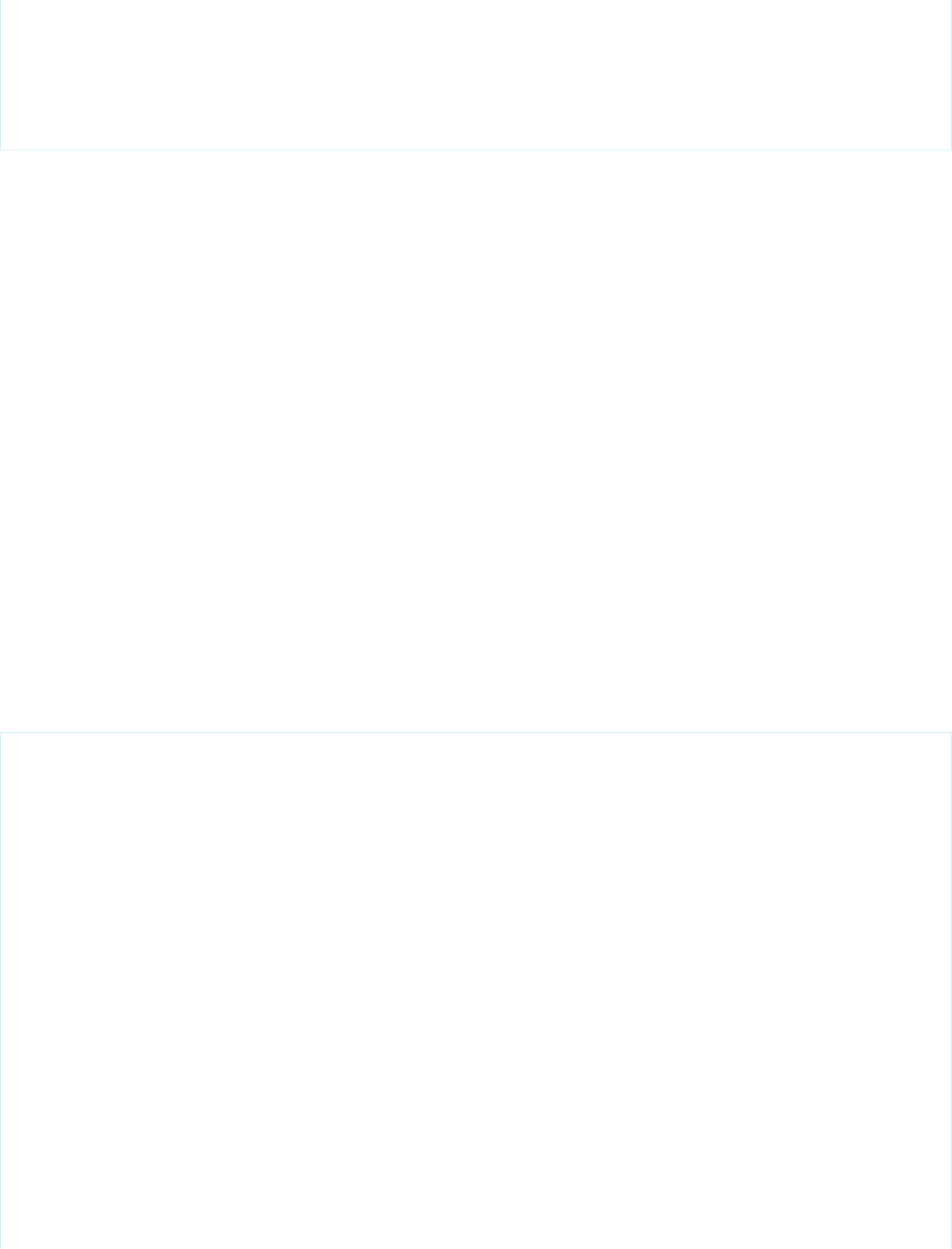Click the left border of the lower panel
The height and width of the screenshot is (1249, 952).
1,990
